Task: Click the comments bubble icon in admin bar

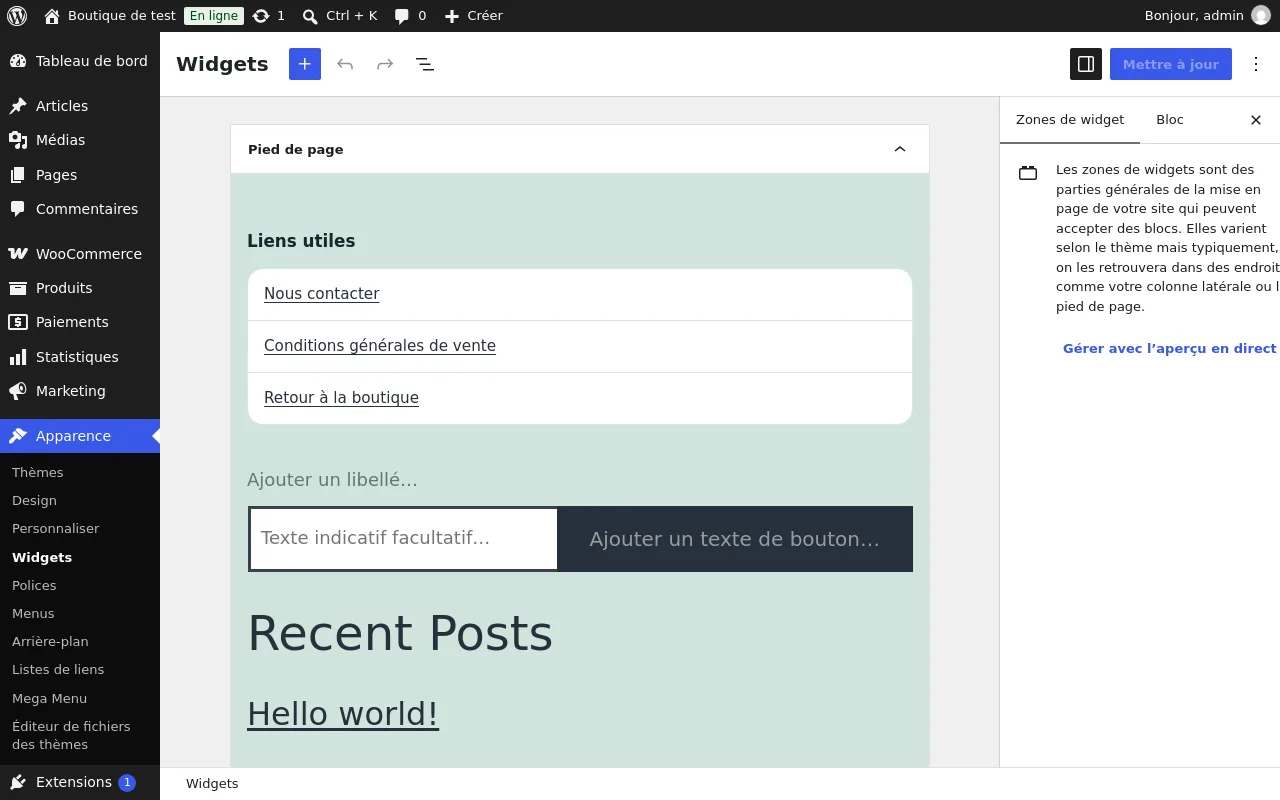Action: [x=401, y=16]
